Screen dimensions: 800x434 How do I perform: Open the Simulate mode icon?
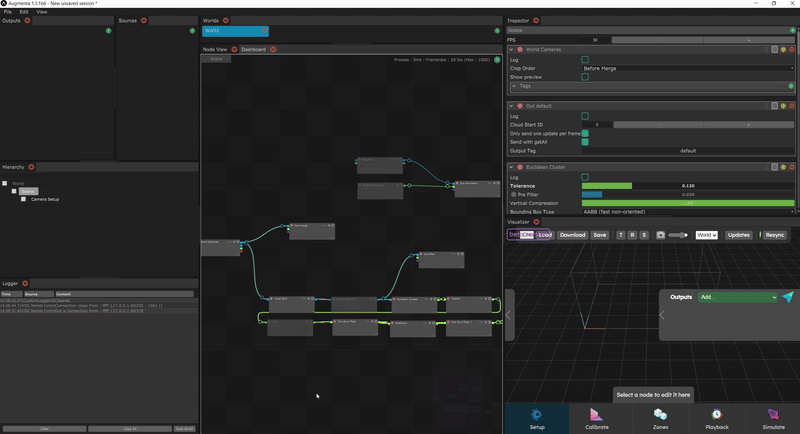click(x=774, y=416)
